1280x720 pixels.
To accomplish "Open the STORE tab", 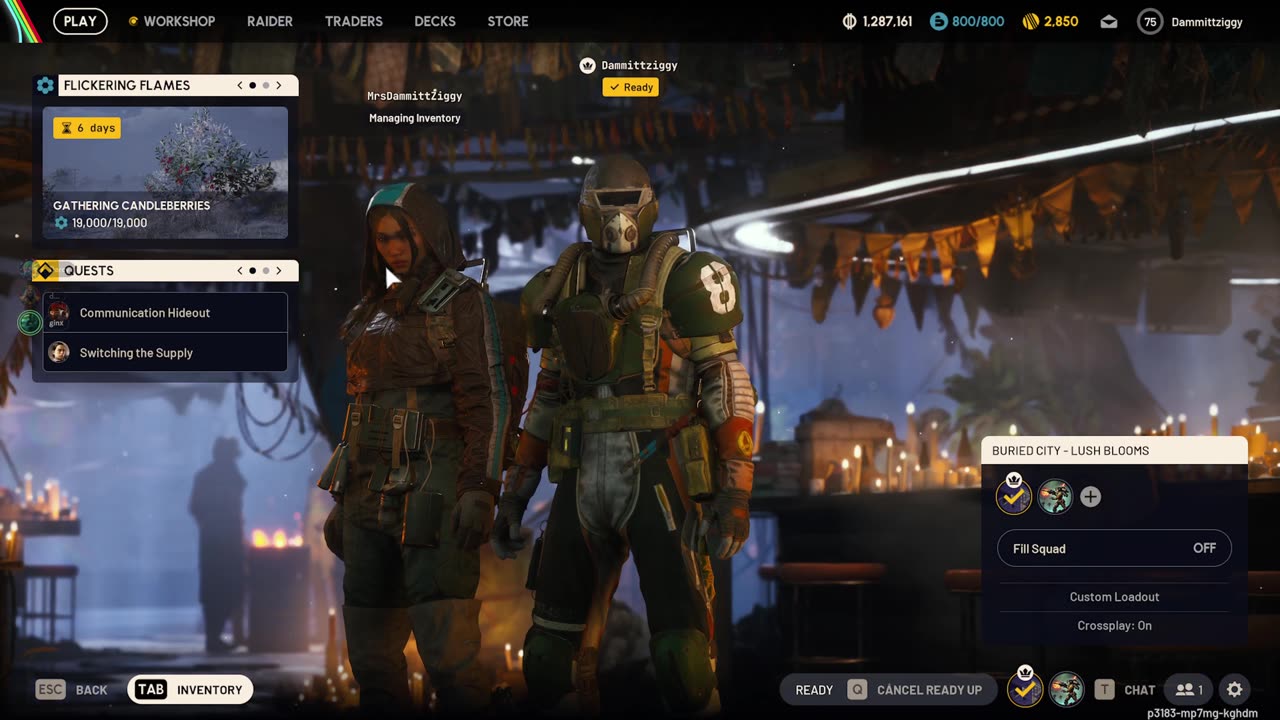I will (x=508, y=21).
